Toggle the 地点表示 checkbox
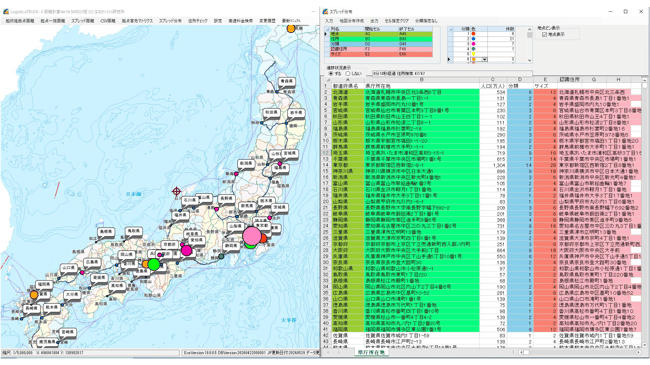The height and width of the screenshot is (365, 650). [x=545, y=35]
